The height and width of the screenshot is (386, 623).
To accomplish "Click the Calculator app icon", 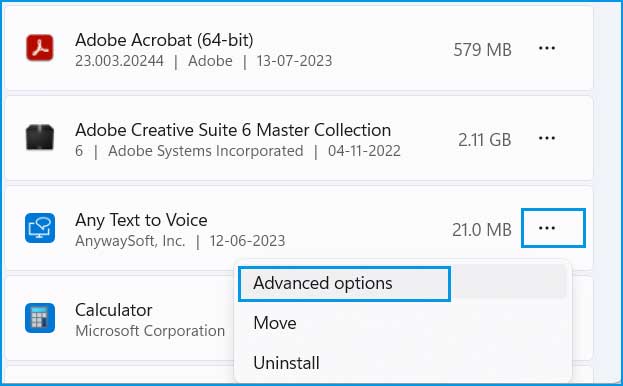I will coord(40,318).
